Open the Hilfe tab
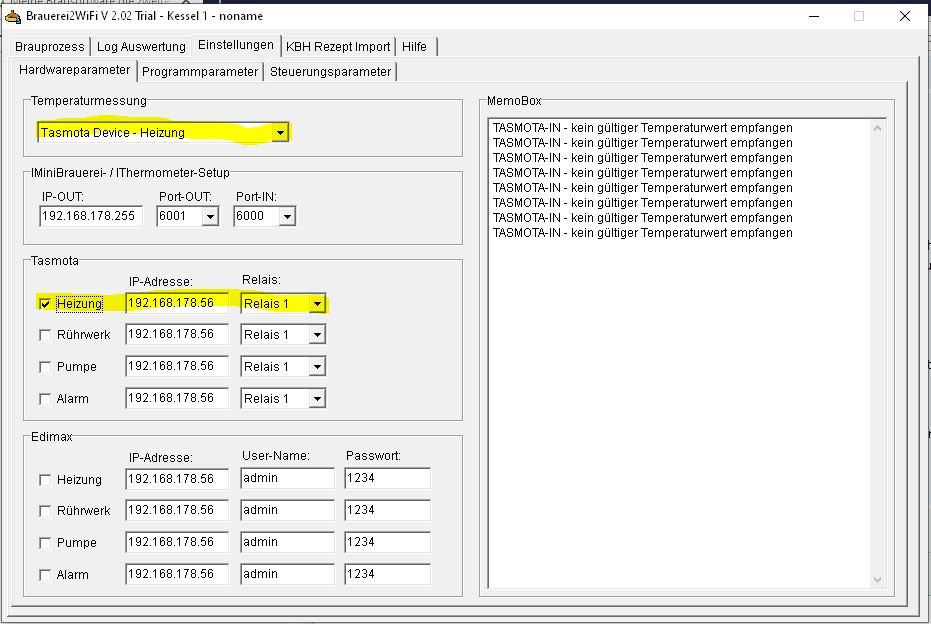This screenshot has width=931, height=624. click(414, 47)
